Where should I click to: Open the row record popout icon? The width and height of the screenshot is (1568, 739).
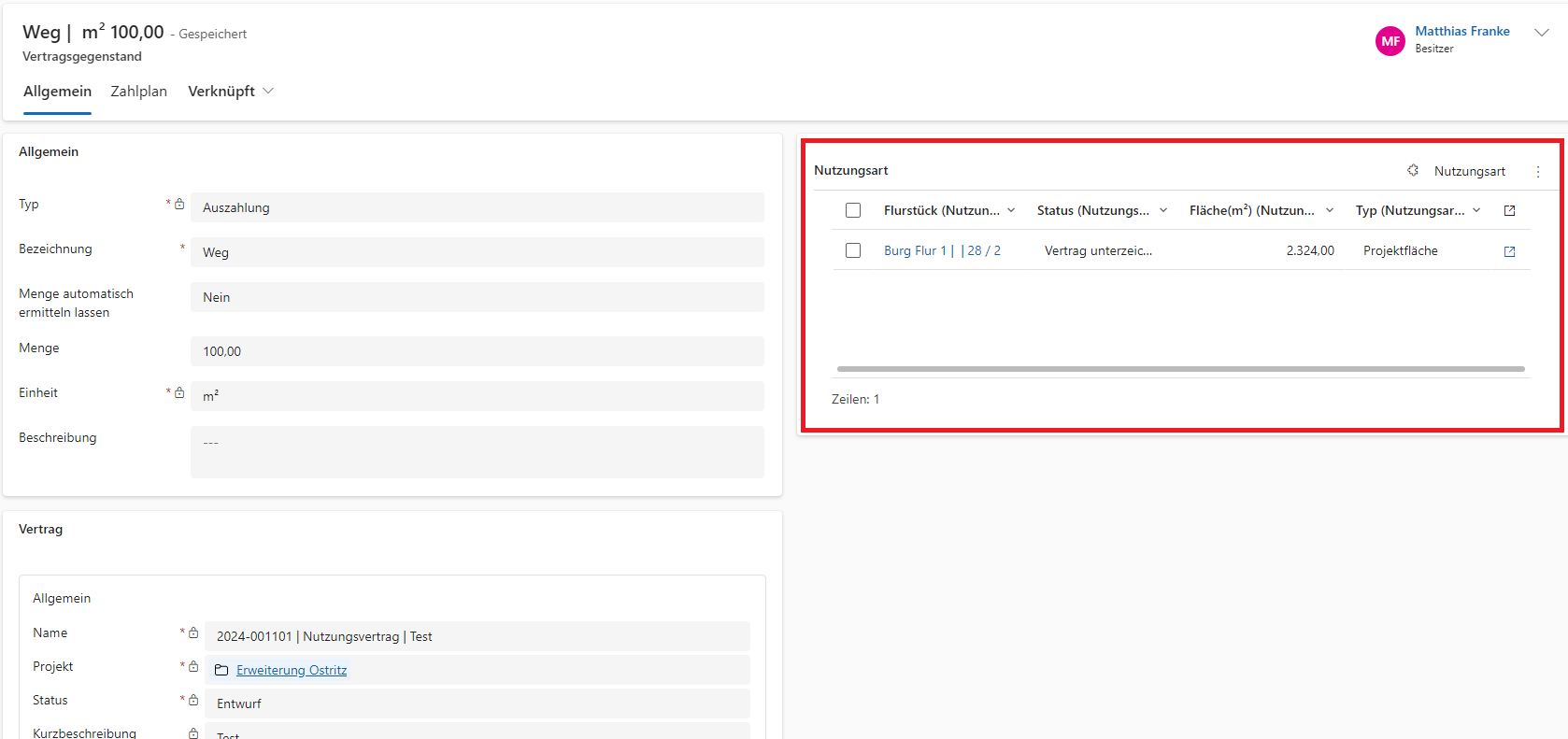coord(1509,251)
